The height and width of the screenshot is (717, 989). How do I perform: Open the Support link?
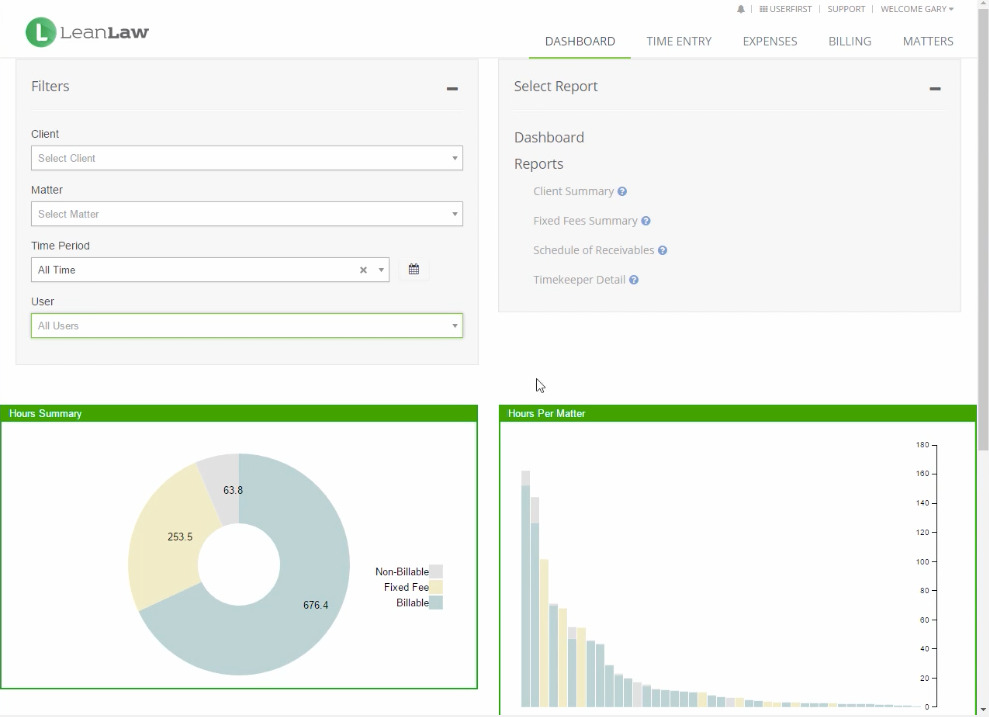(x=846, y=9)
